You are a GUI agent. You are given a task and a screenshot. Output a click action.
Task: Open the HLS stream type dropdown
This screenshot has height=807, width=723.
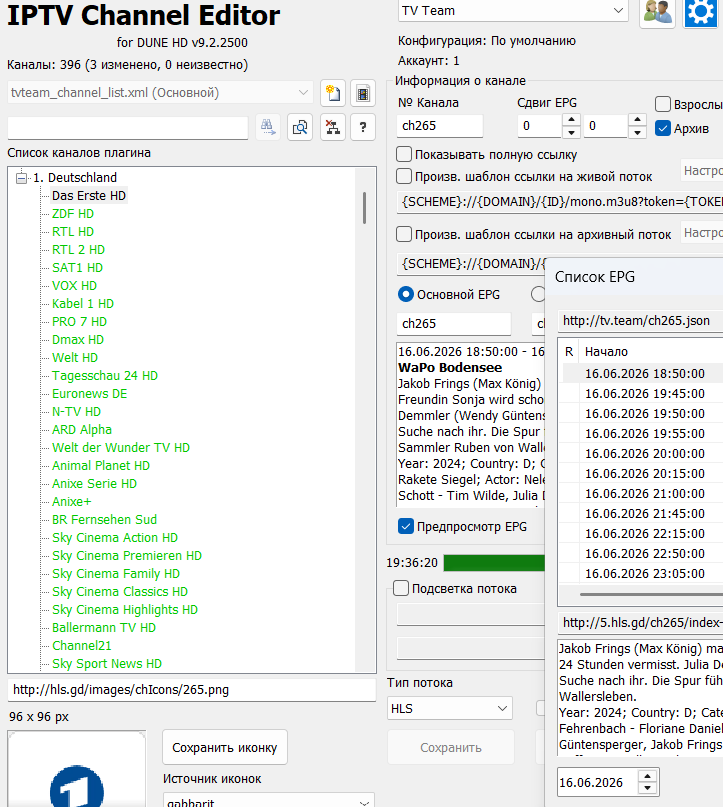[450, 709]
